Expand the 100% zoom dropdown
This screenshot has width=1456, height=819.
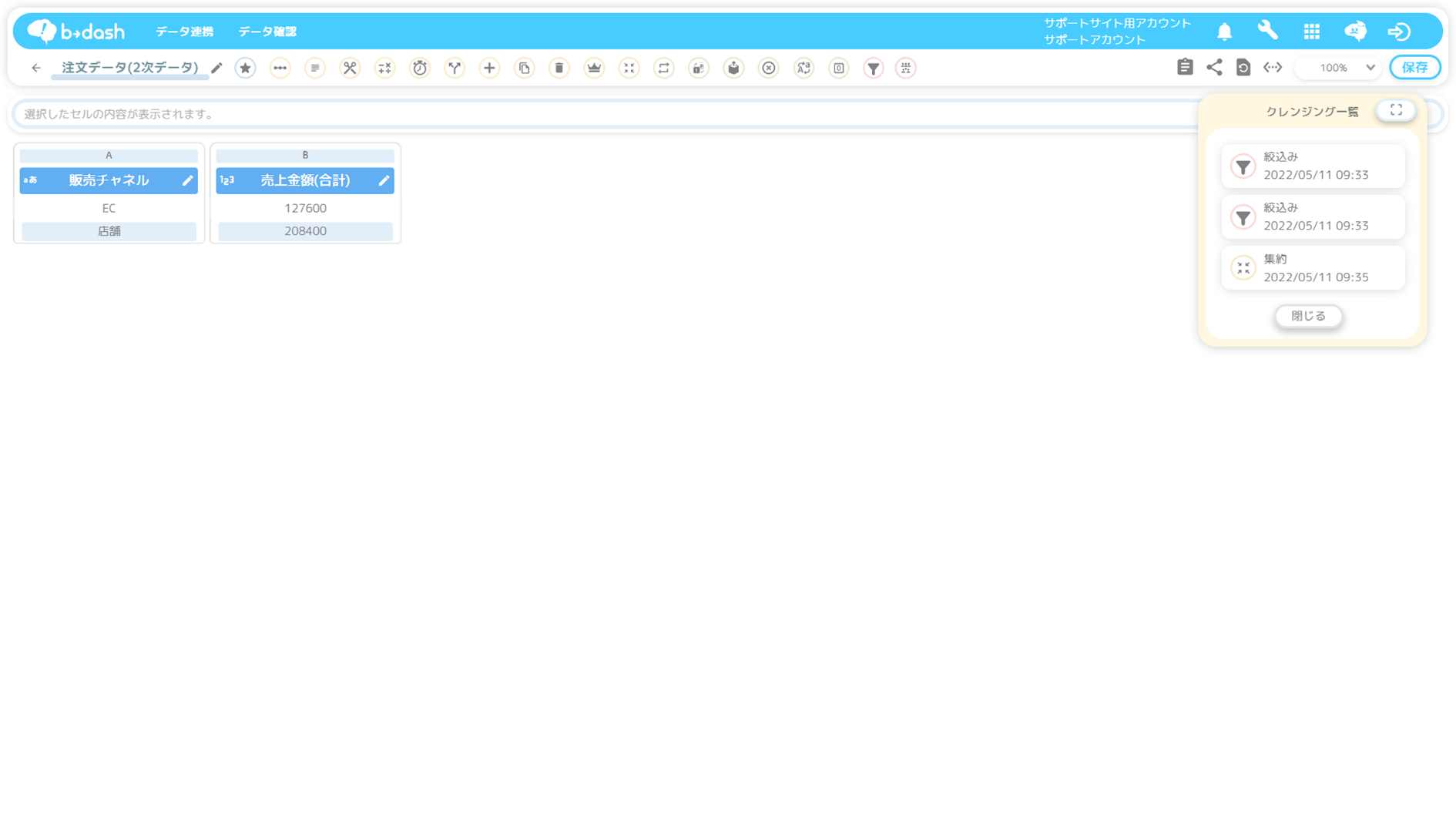[x=1338, y=68]
